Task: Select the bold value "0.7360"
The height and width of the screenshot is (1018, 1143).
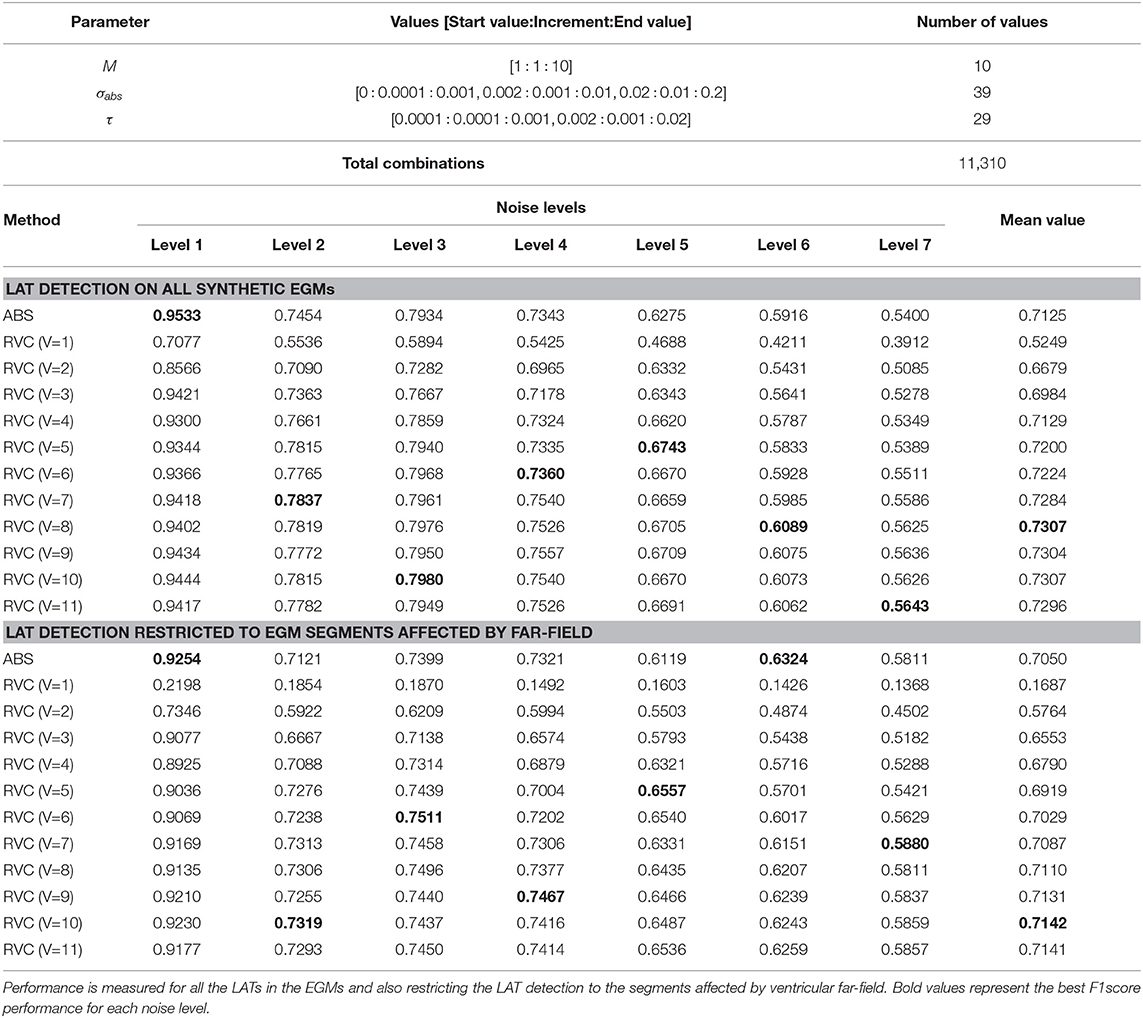Action: tap(541, 474)
